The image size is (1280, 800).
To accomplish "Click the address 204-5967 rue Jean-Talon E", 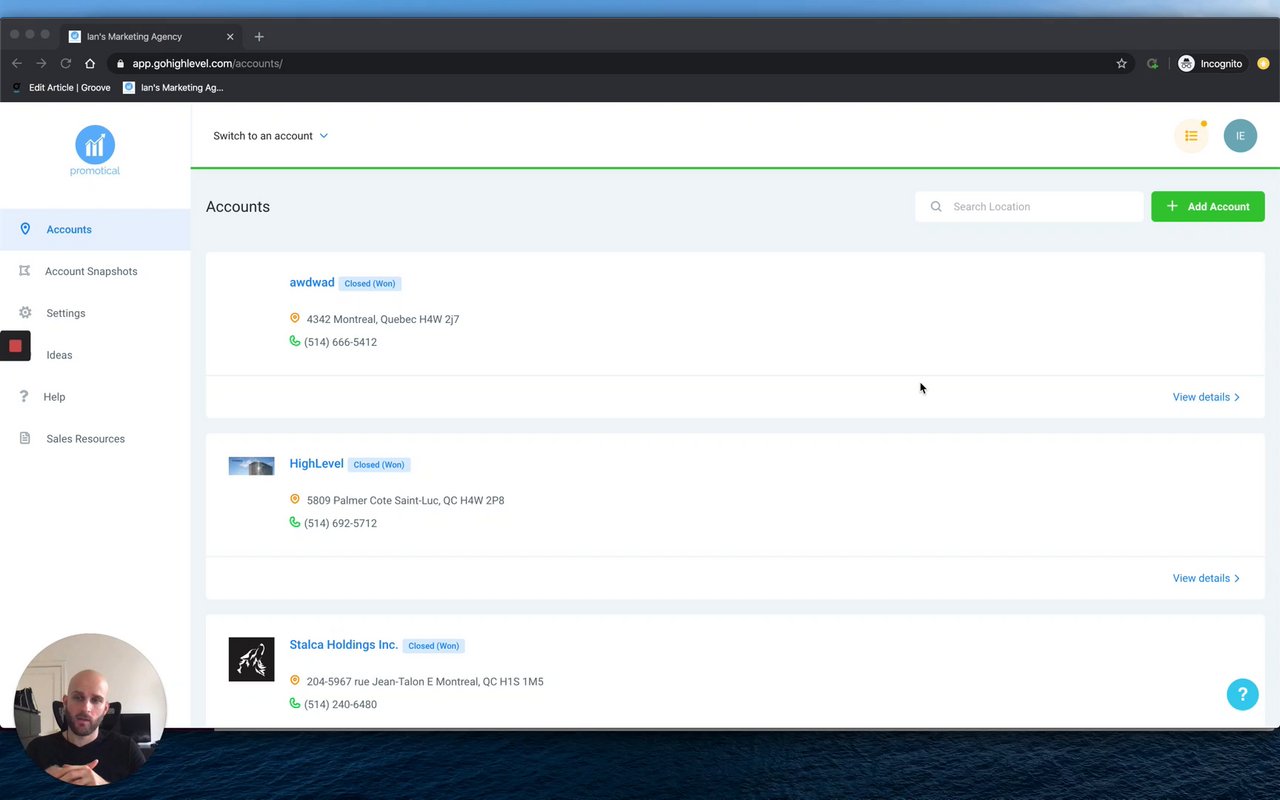I will click(425, 681).
